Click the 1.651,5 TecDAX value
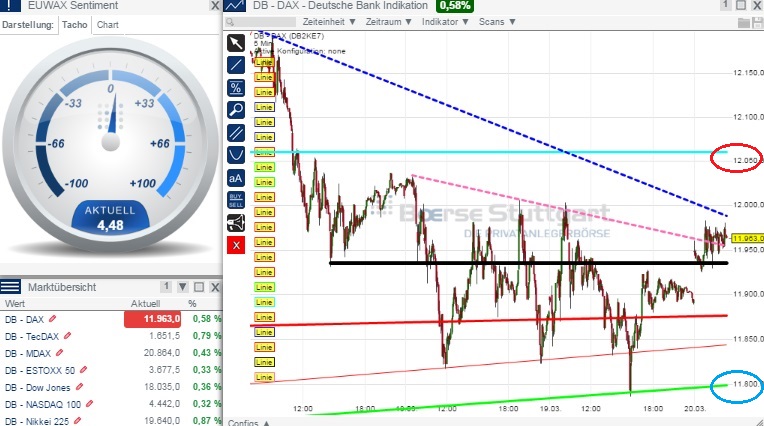 coord(165,336)
